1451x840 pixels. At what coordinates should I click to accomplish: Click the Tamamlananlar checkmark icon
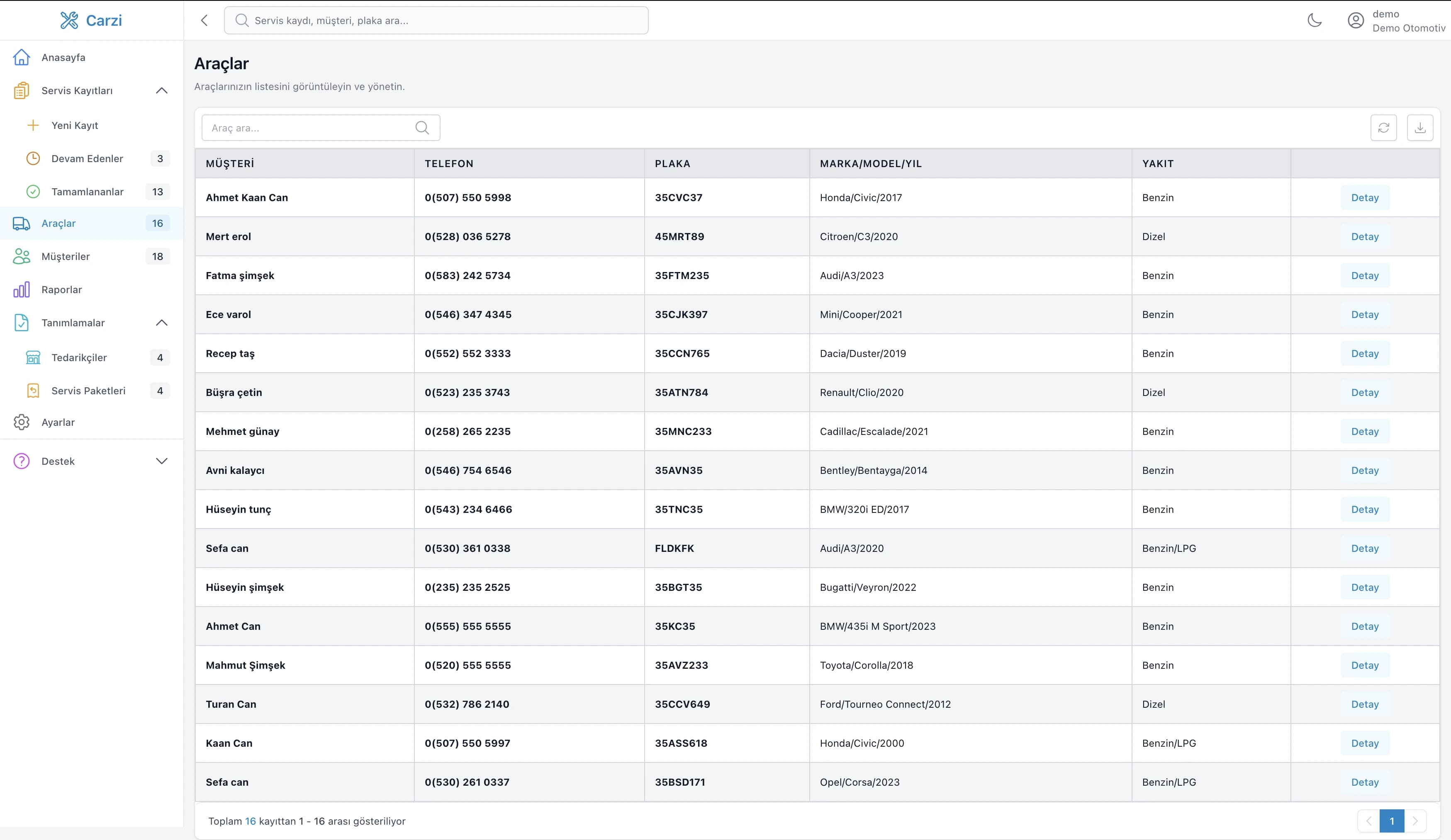click(x=34, y=192)
